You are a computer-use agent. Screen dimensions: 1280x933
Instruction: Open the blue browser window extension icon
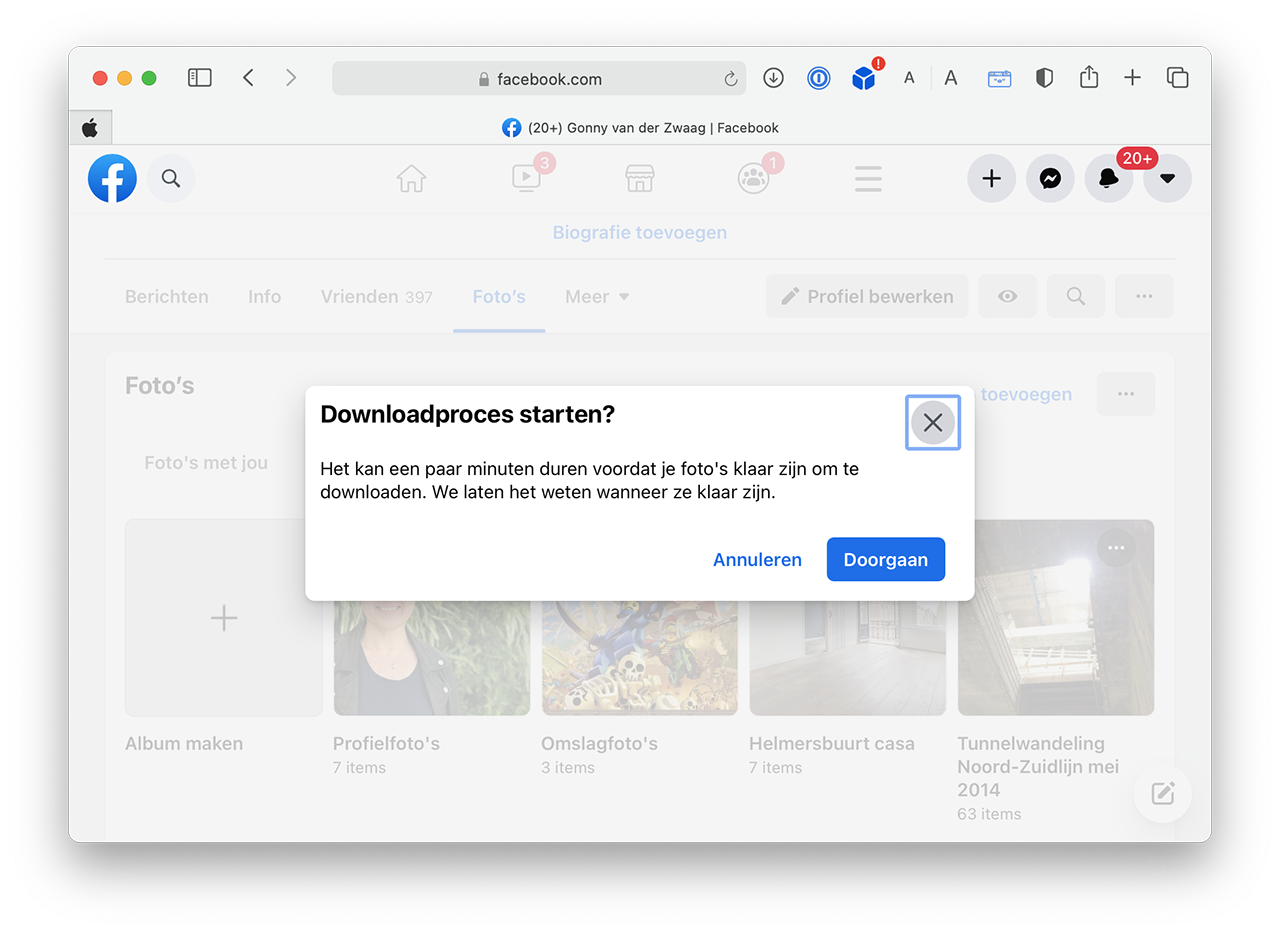click(x=999, y=78)
